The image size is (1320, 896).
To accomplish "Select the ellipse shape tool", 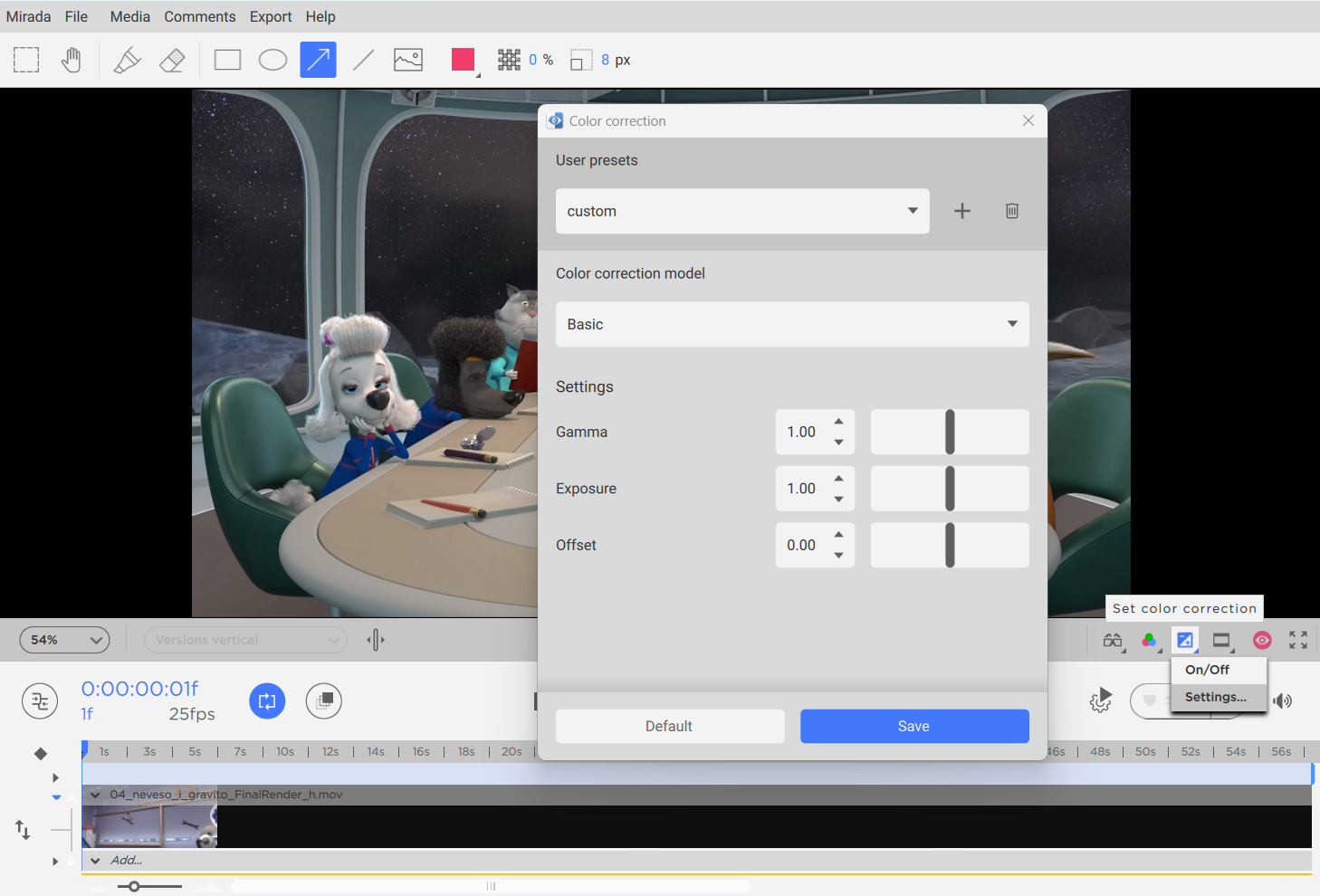I will pos(273,60).
